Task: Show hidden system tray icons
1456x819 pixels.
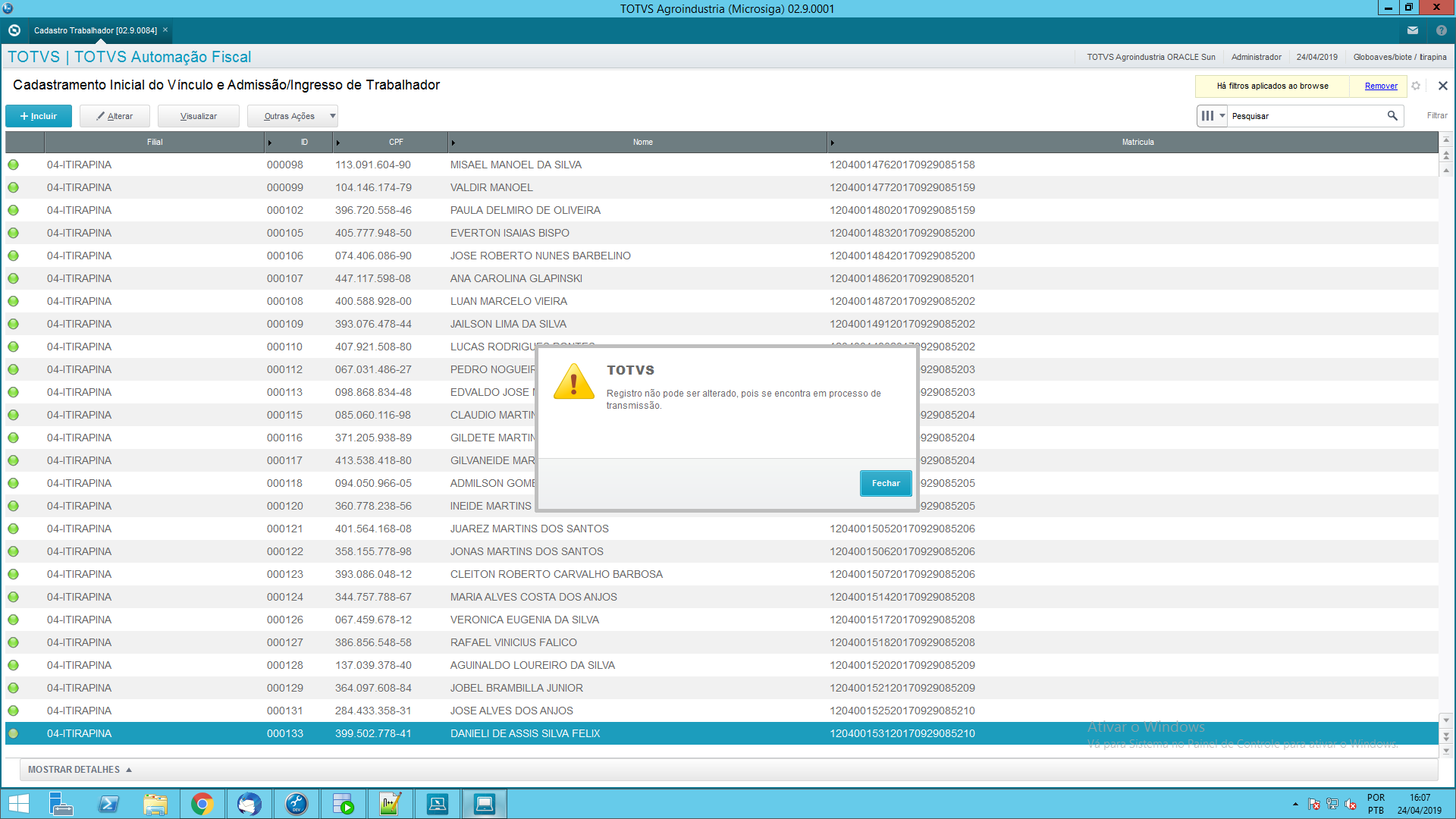Action: coord(1295,804)
